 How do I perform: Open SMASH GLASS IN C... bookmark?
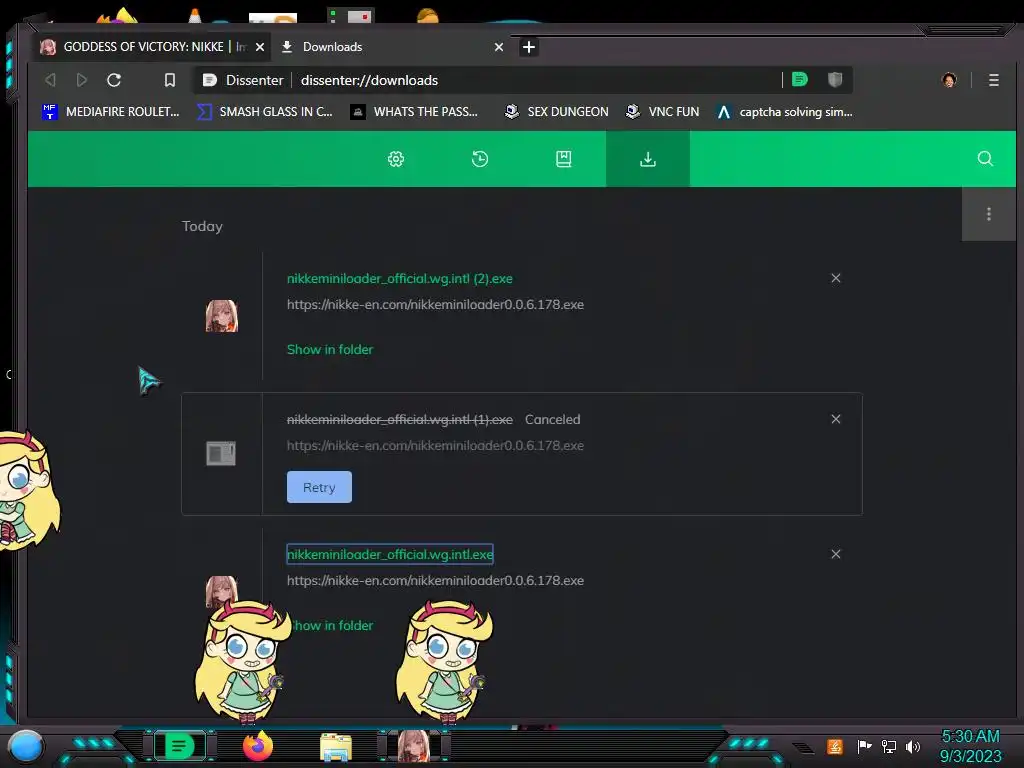[264, 112]
